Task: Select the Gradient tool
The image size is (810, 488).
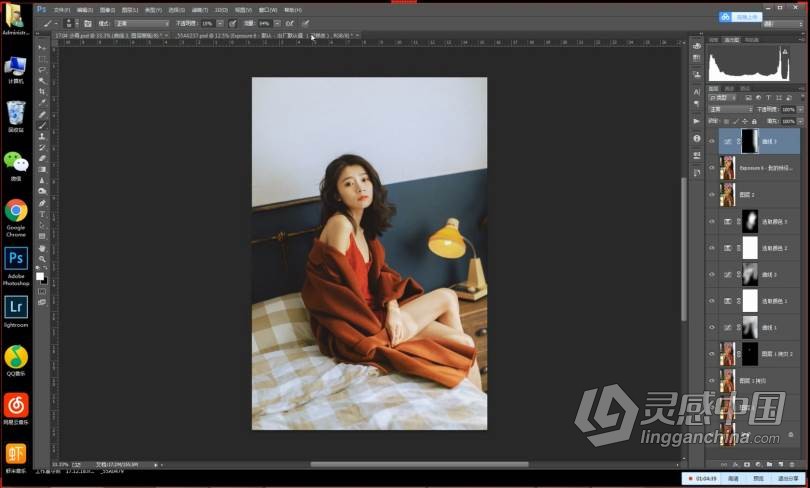Action: click(42, 169)
